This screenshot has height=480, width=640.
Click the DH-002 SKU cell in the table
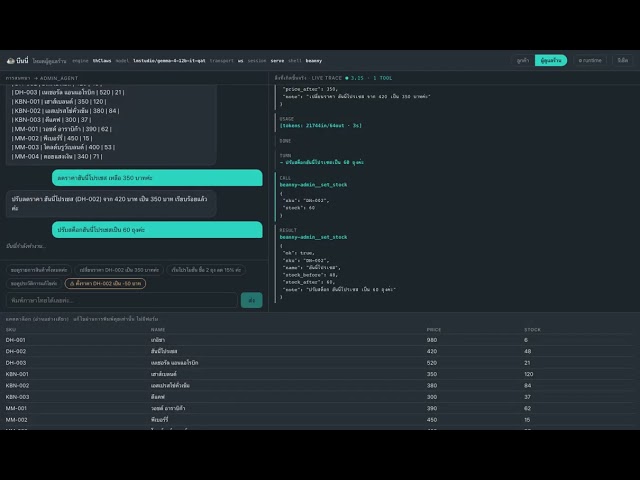tap(16, 351)
